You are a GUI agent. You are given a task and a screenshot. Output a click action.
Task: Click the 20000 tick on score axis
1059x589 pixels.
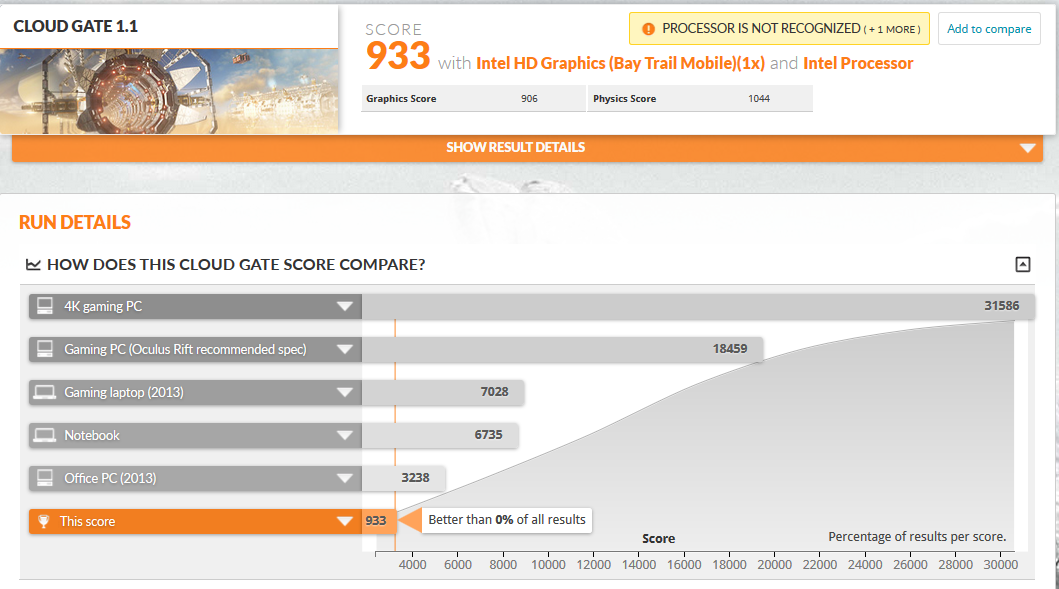[x=774, y=565]
